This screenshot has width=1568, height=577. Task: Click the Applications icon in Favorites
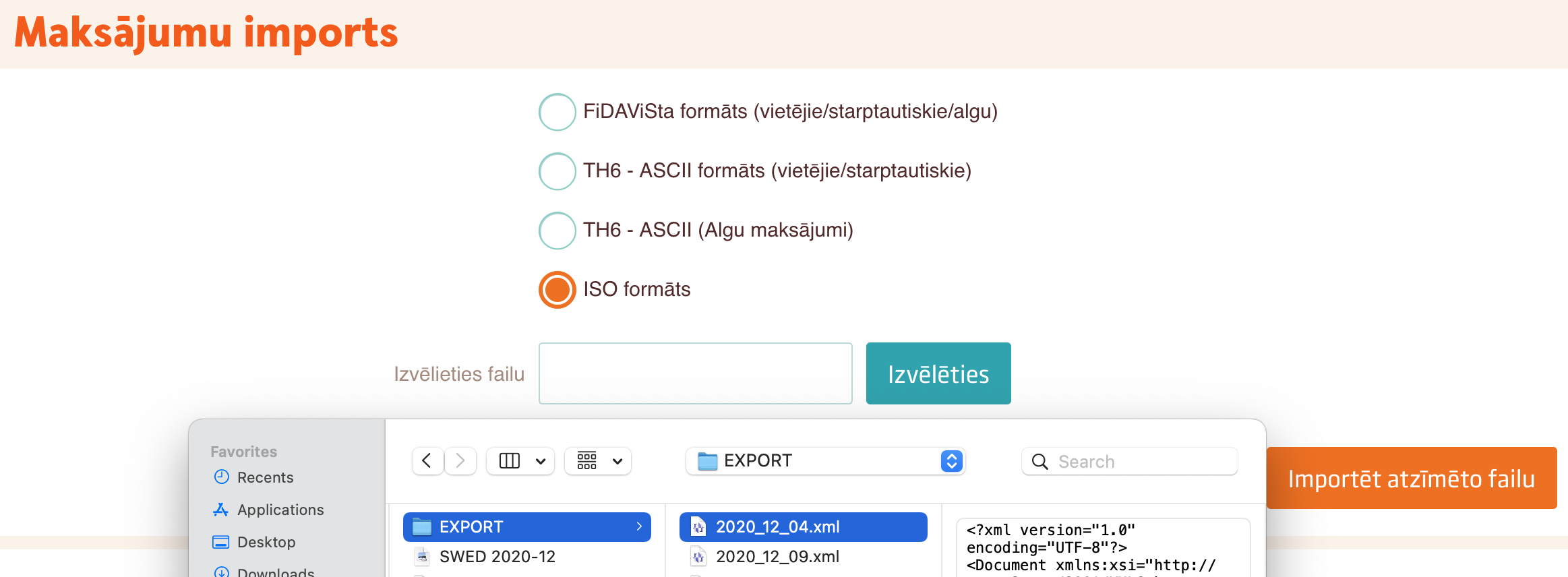[220, 510]
